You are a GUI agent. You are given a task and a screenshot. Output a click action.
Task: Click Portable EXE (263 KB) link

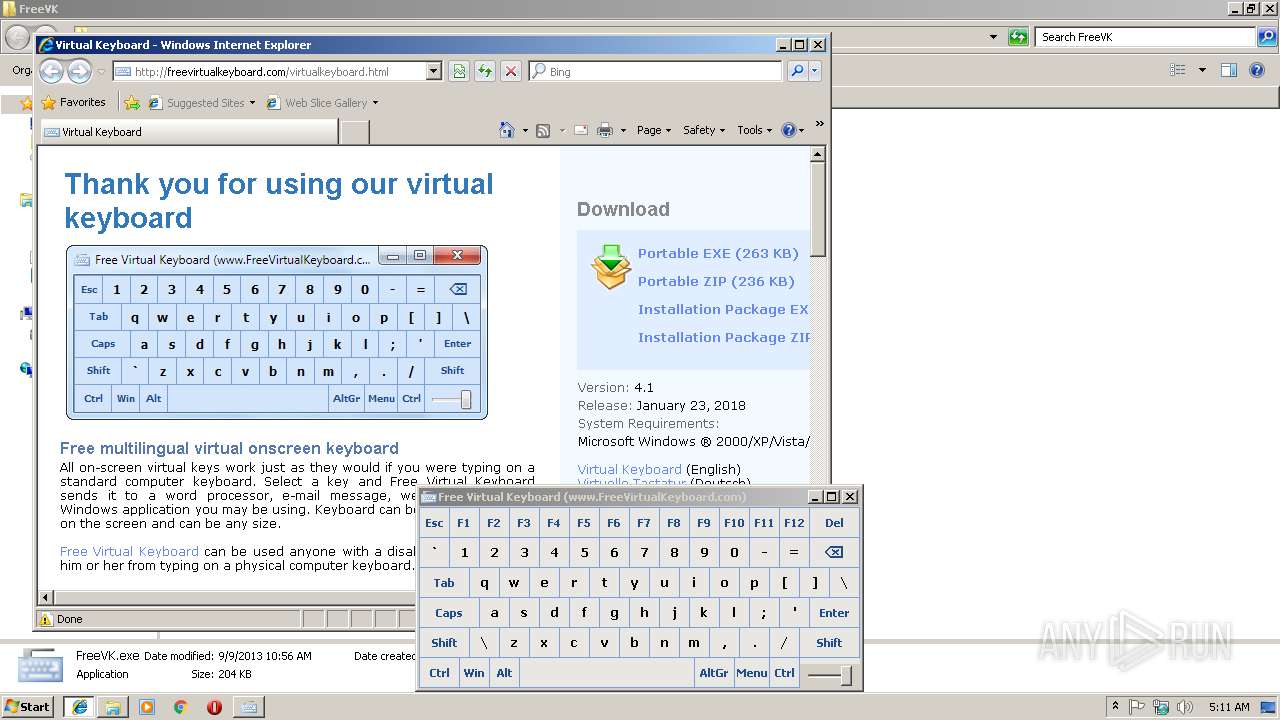point(718,253)
